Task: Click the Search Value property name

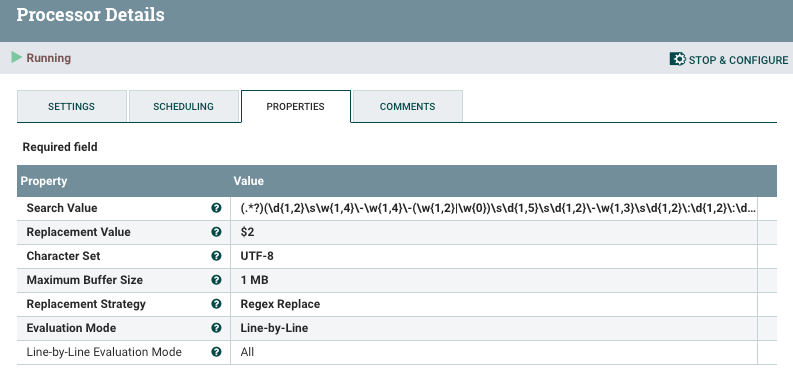Action: click(x=62, y=208)
